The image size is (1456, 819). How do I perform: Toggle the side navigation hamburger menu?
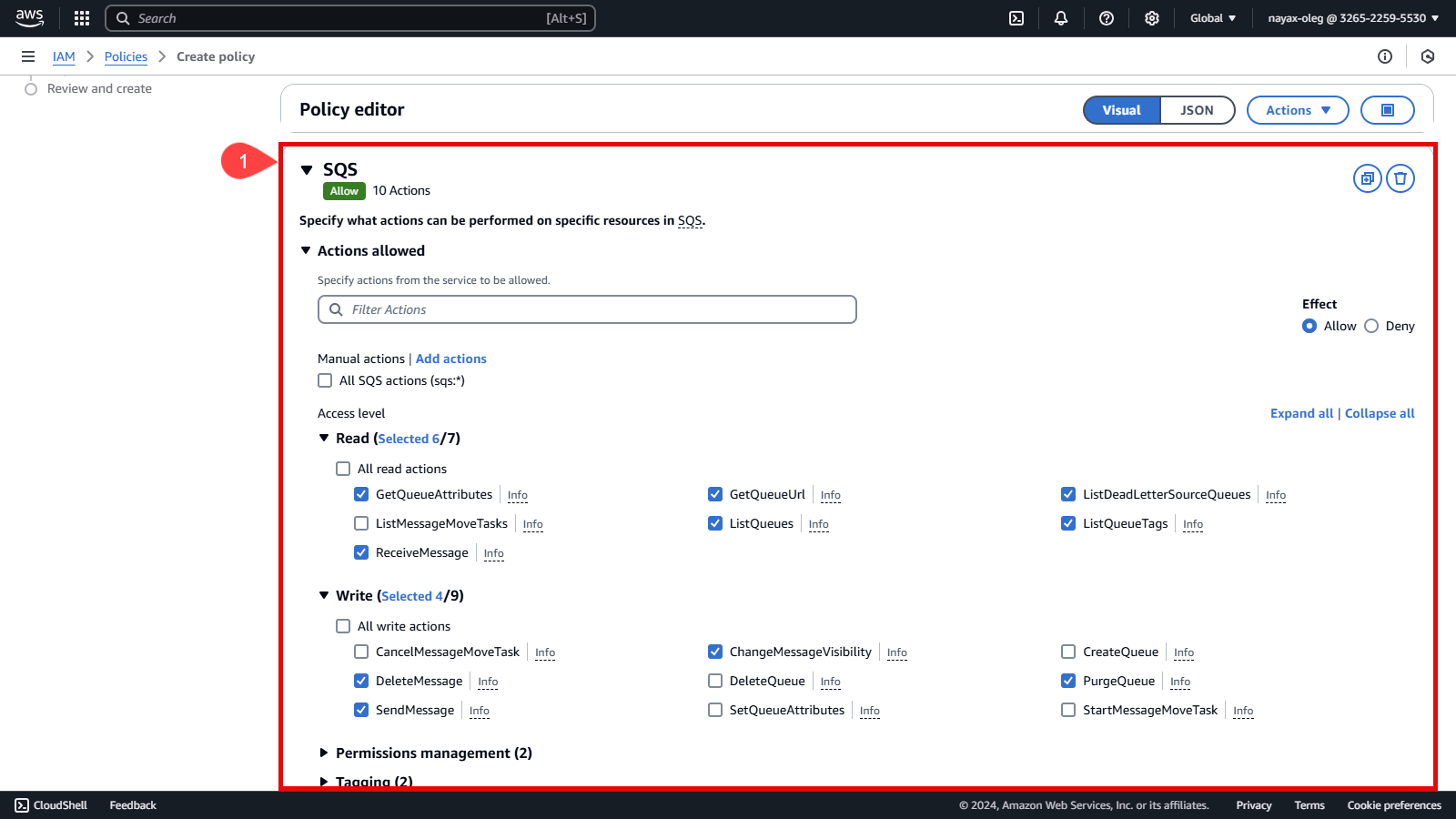click(28, 56)
